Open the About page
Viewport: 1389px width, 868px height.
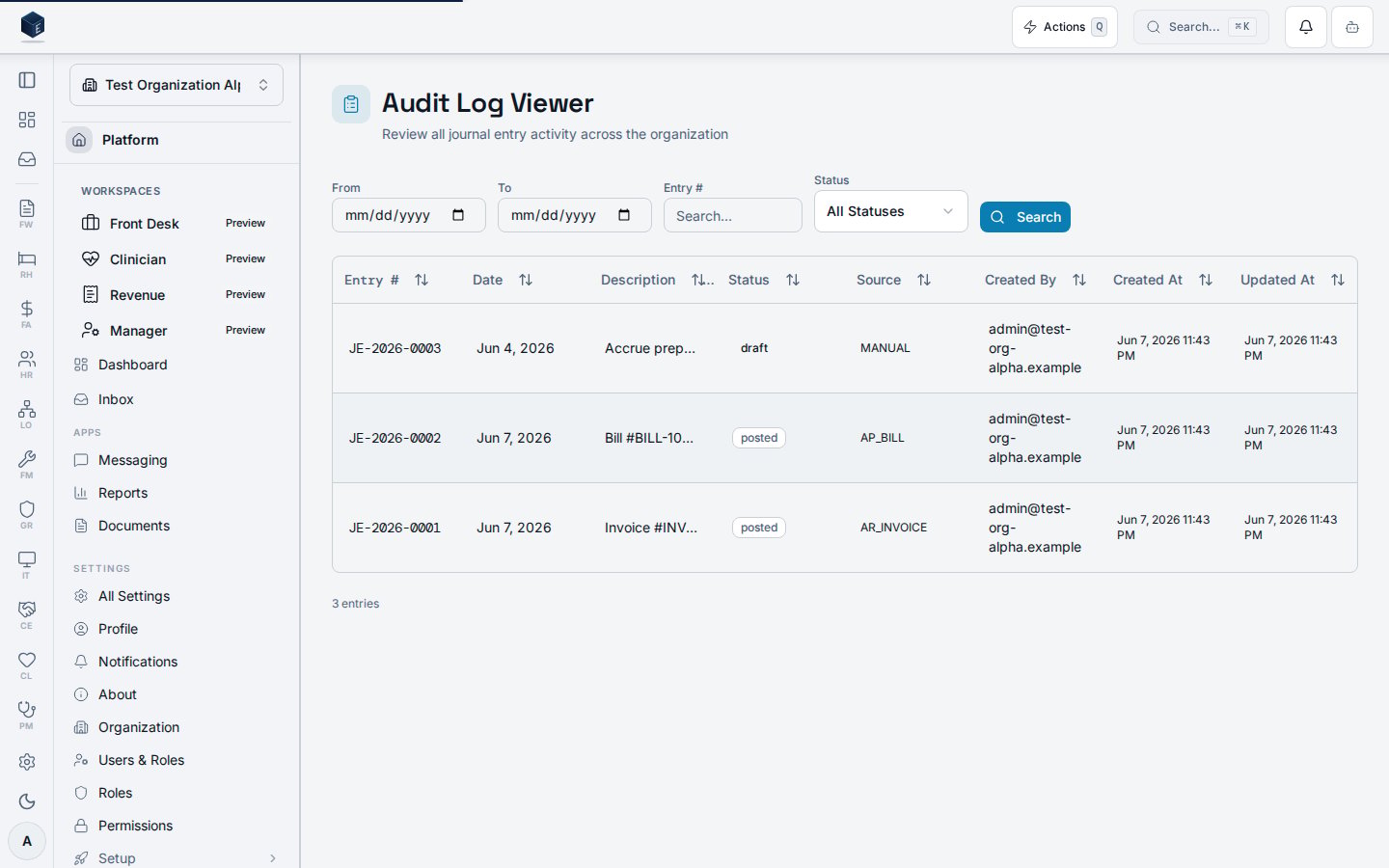(x=177, y=694)
